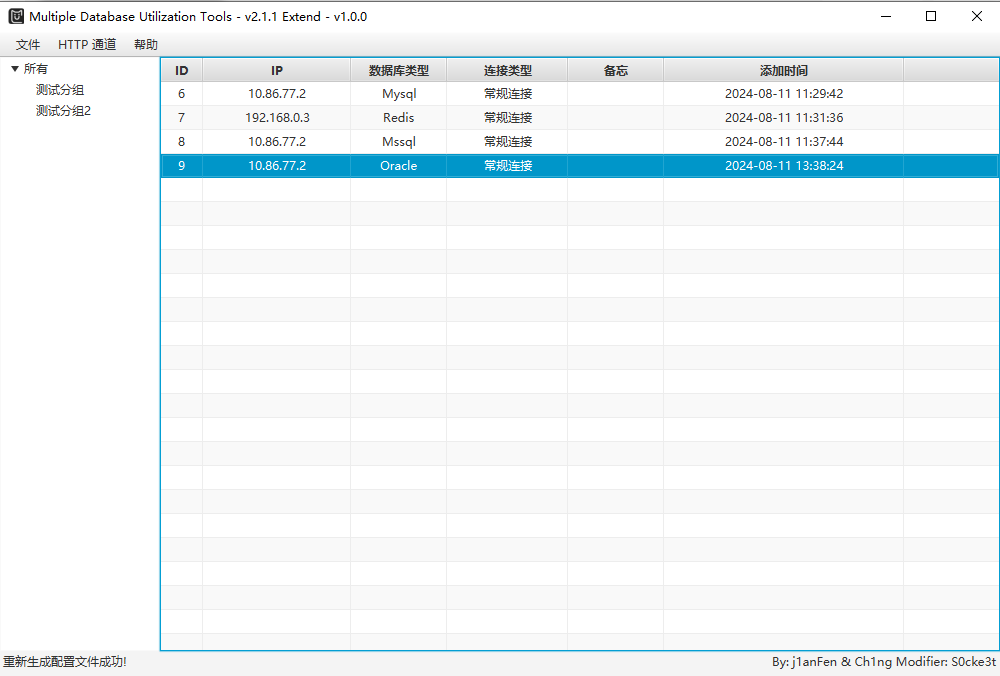Click ID cell 8
Image resolution: width=1000 pixels, height=676 pixels.
pos(182,142)
